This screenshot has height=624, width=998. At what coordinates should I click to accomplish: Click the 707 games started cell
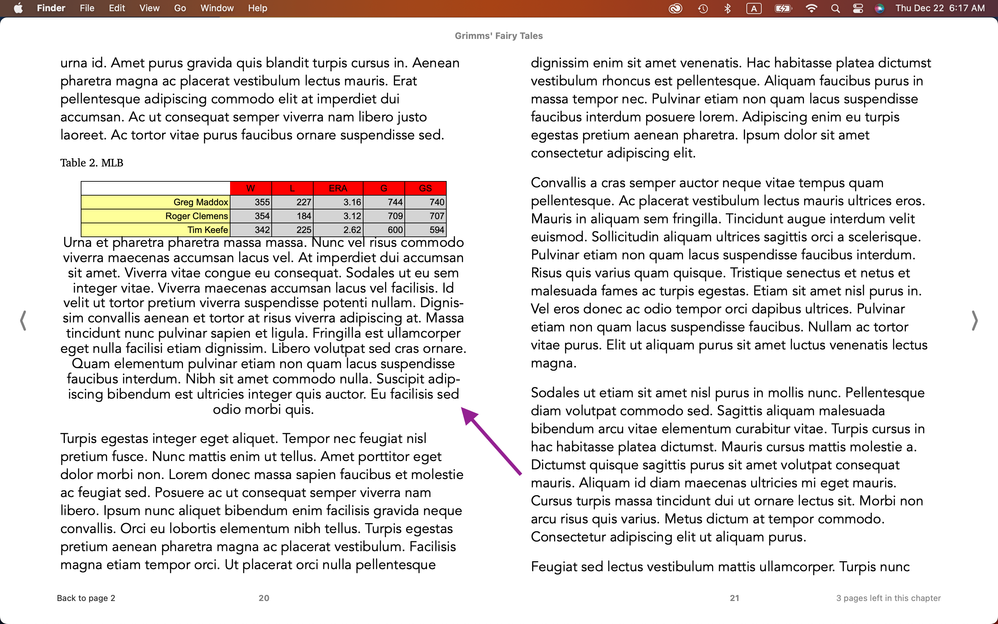coord(425,216)
